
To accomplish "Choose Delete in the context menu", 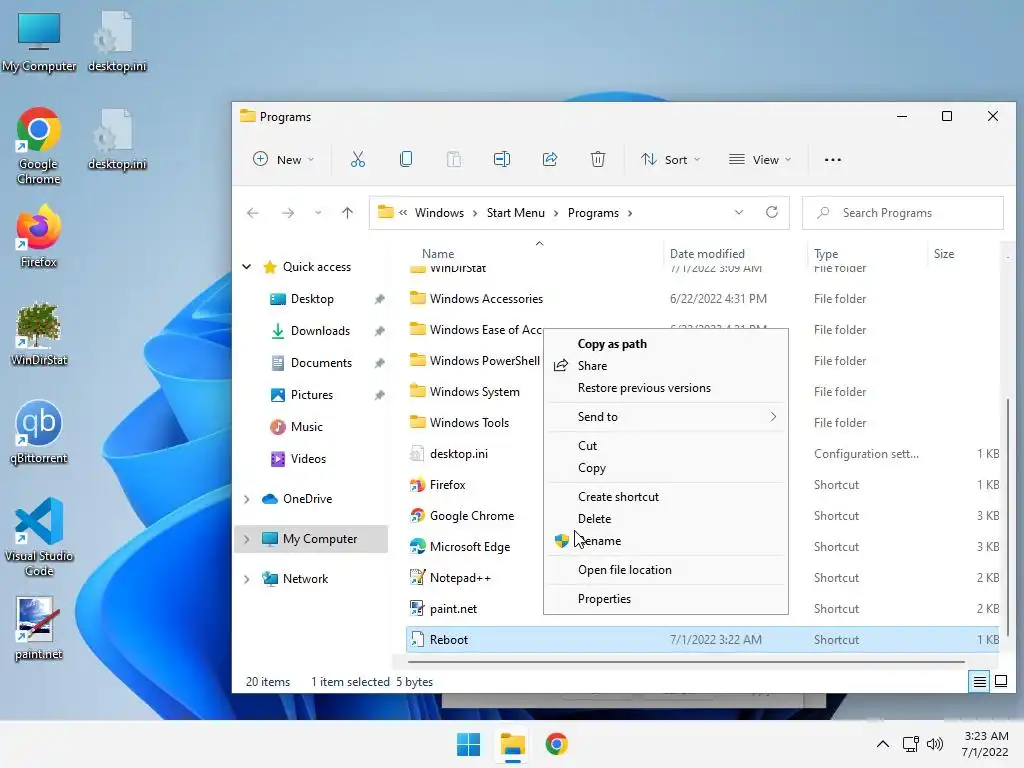I will coord(665,519).
